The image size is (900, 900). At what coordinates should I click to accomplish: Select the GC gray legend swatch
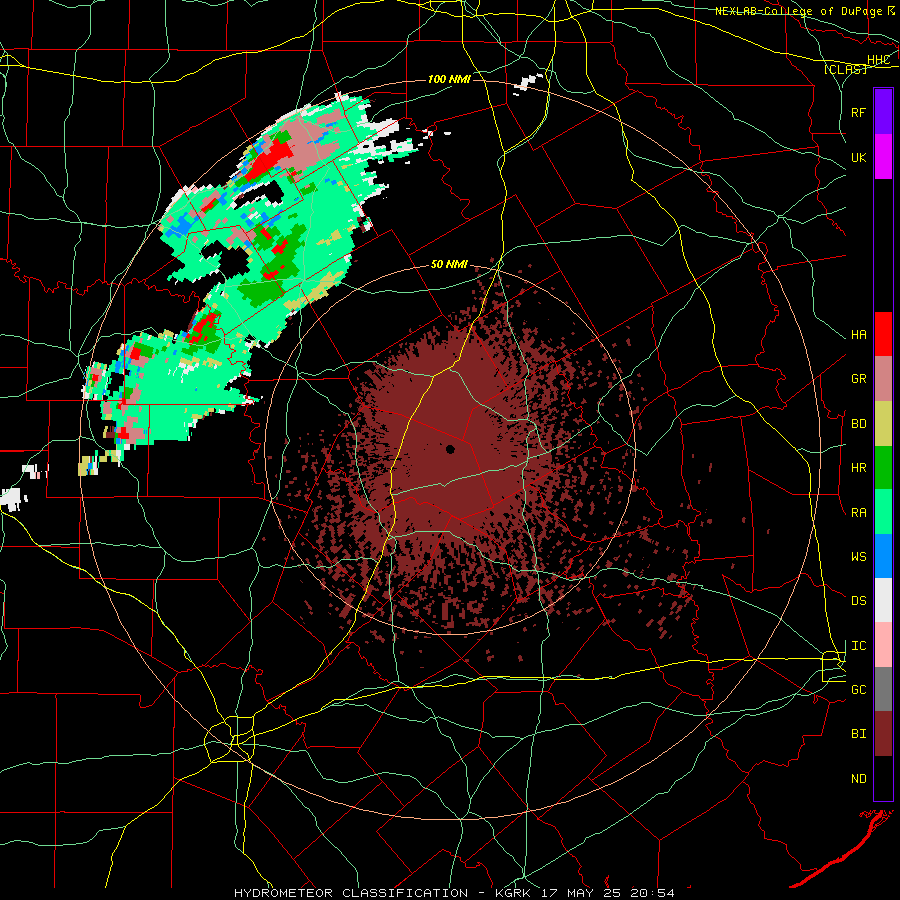coord(883,689)
